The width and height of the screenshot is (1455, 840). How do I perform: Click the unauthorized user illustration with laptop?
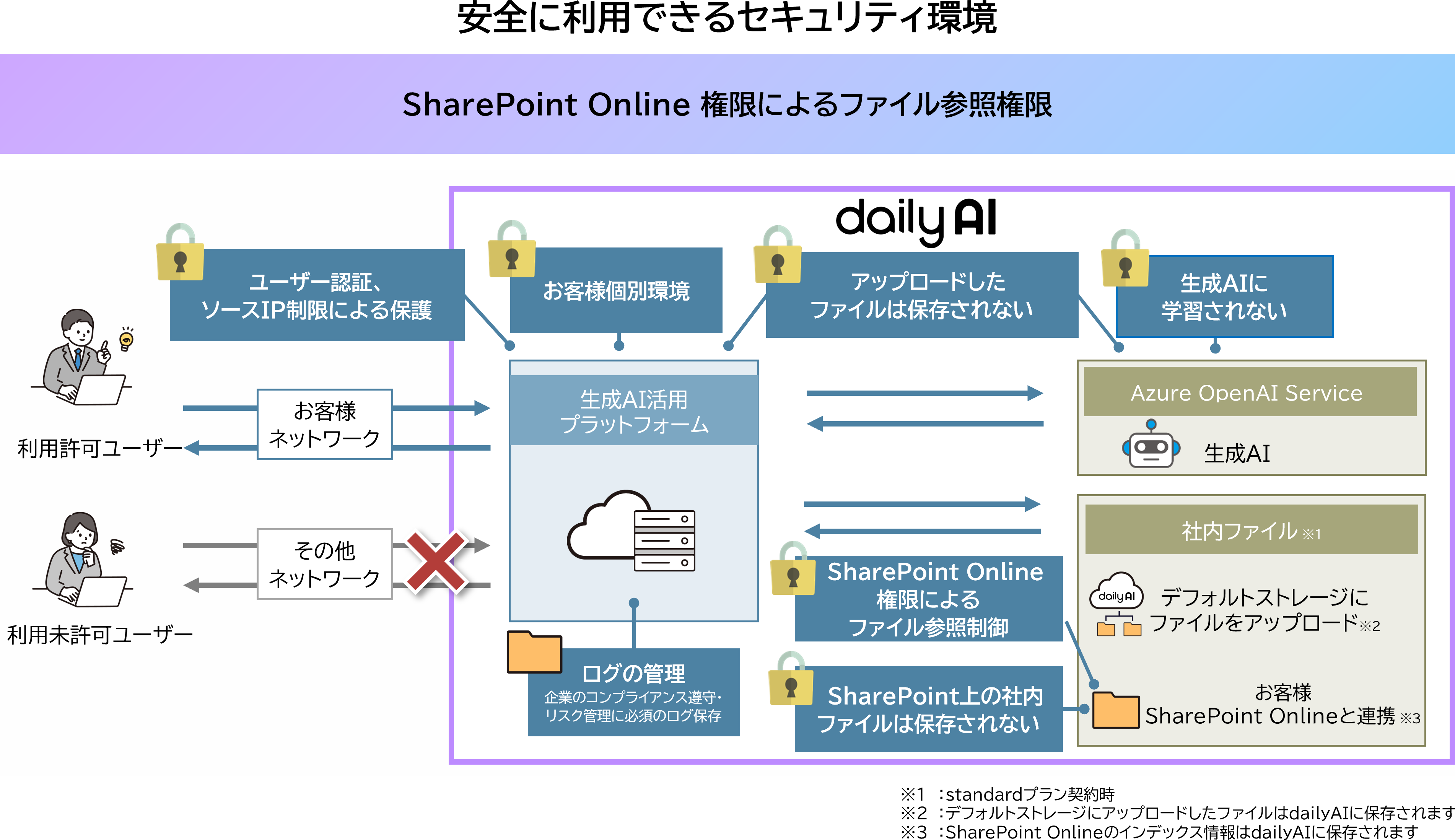coord(83,560)
